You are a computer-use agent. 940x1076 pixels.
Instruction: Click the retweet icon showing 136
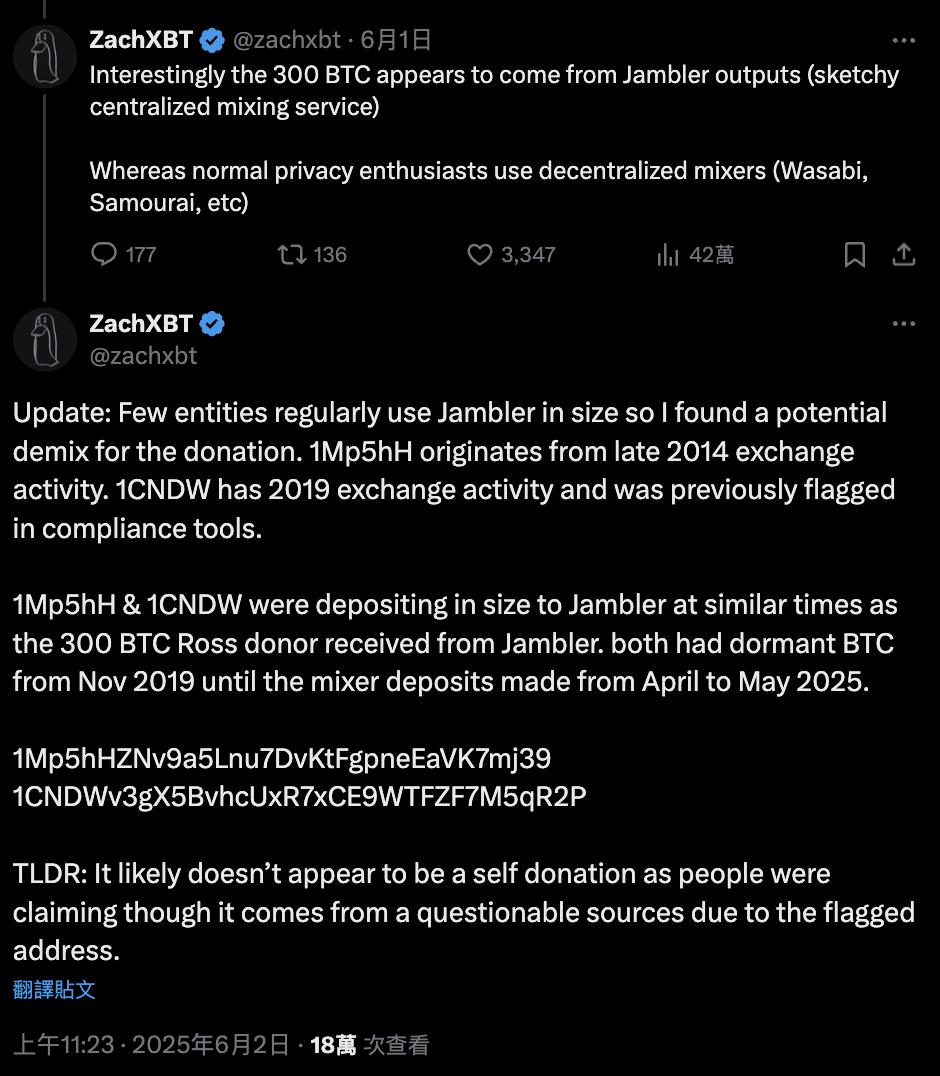coord(291,255)
